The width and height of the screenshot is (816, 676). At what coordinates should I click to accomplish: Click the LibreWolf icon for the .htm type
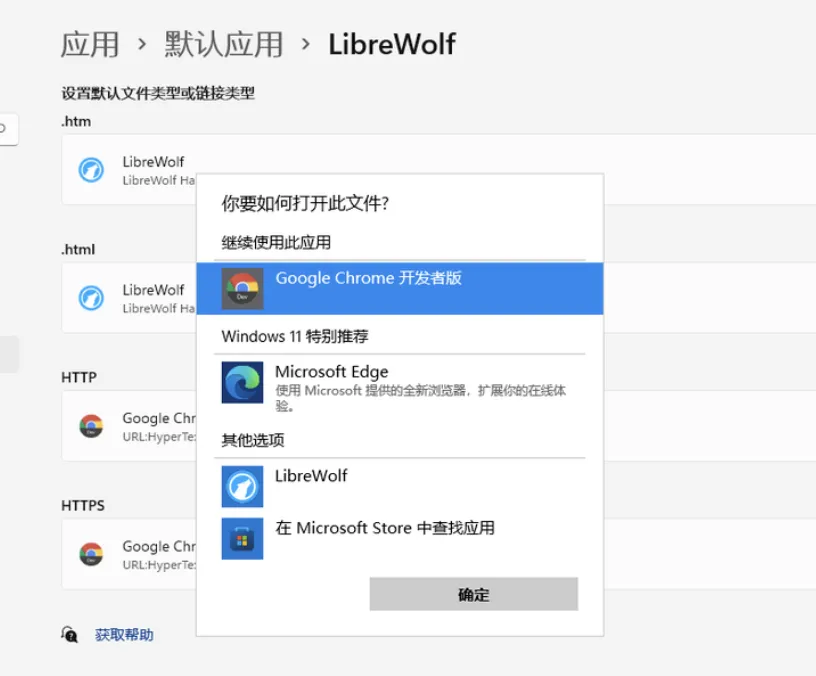(x=91, y=170)
